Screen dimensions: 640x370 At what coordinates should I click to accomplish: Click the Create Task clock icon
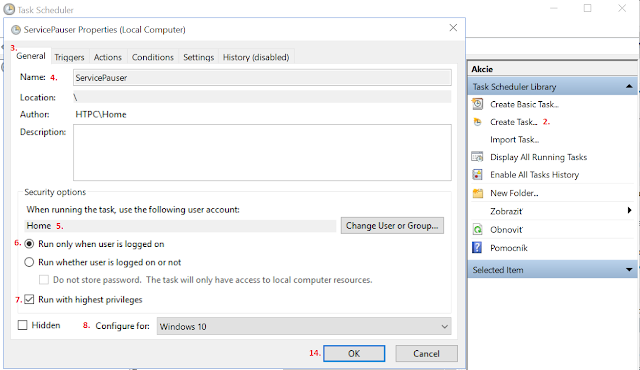pos(477,122)
